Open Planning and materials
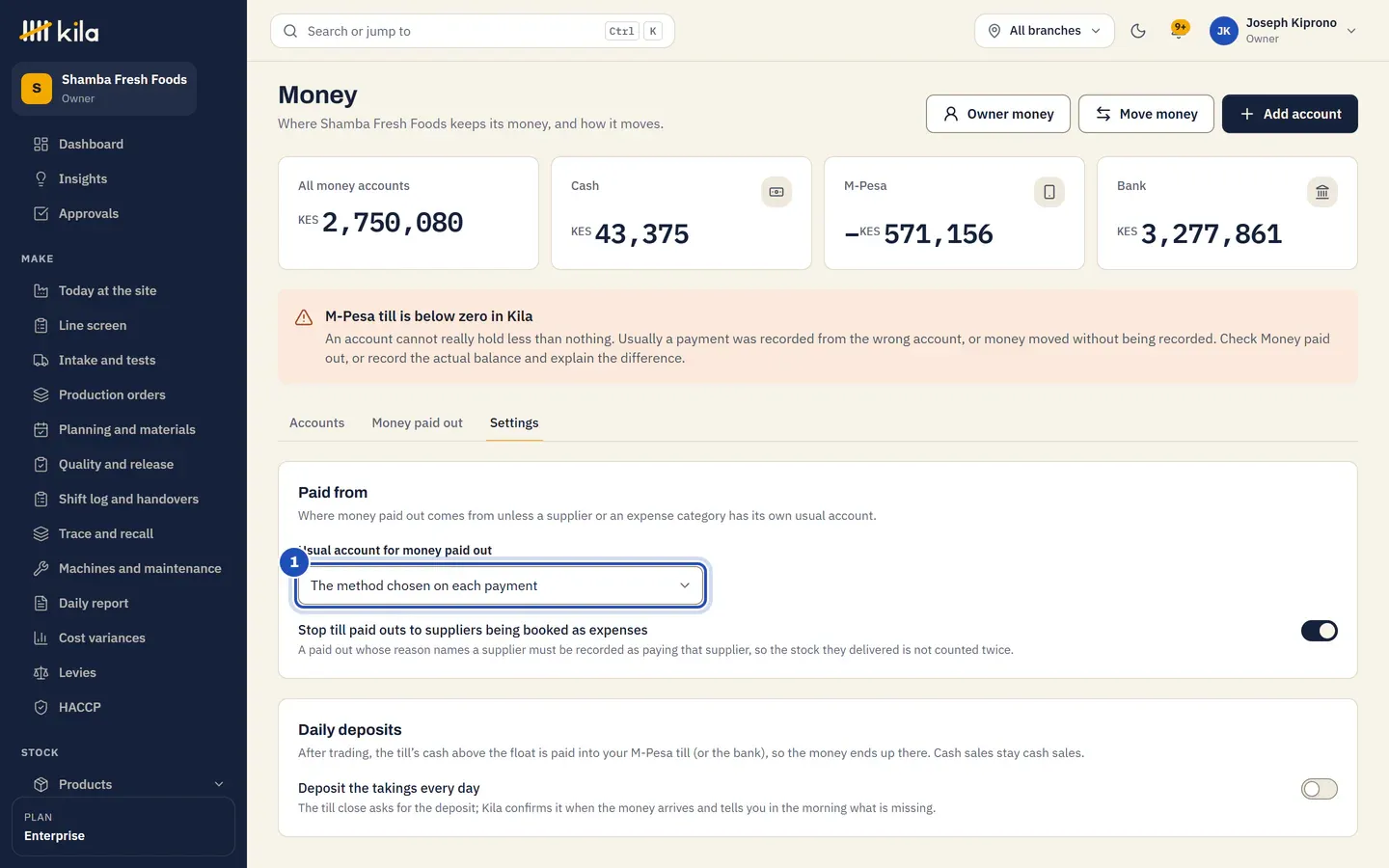Screen dimensions: 1389x868 (x=123, y=429)
